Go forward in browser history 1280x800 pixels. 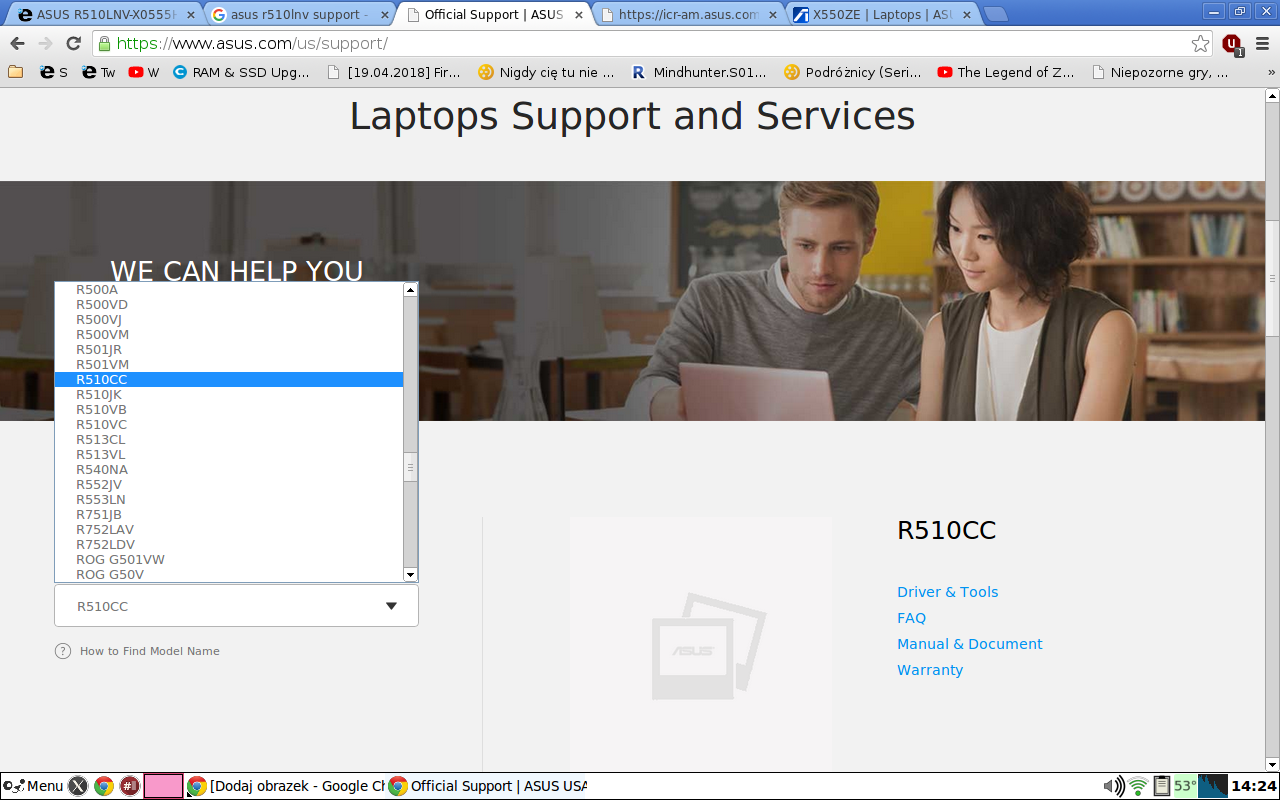click(x=45, y=44)
